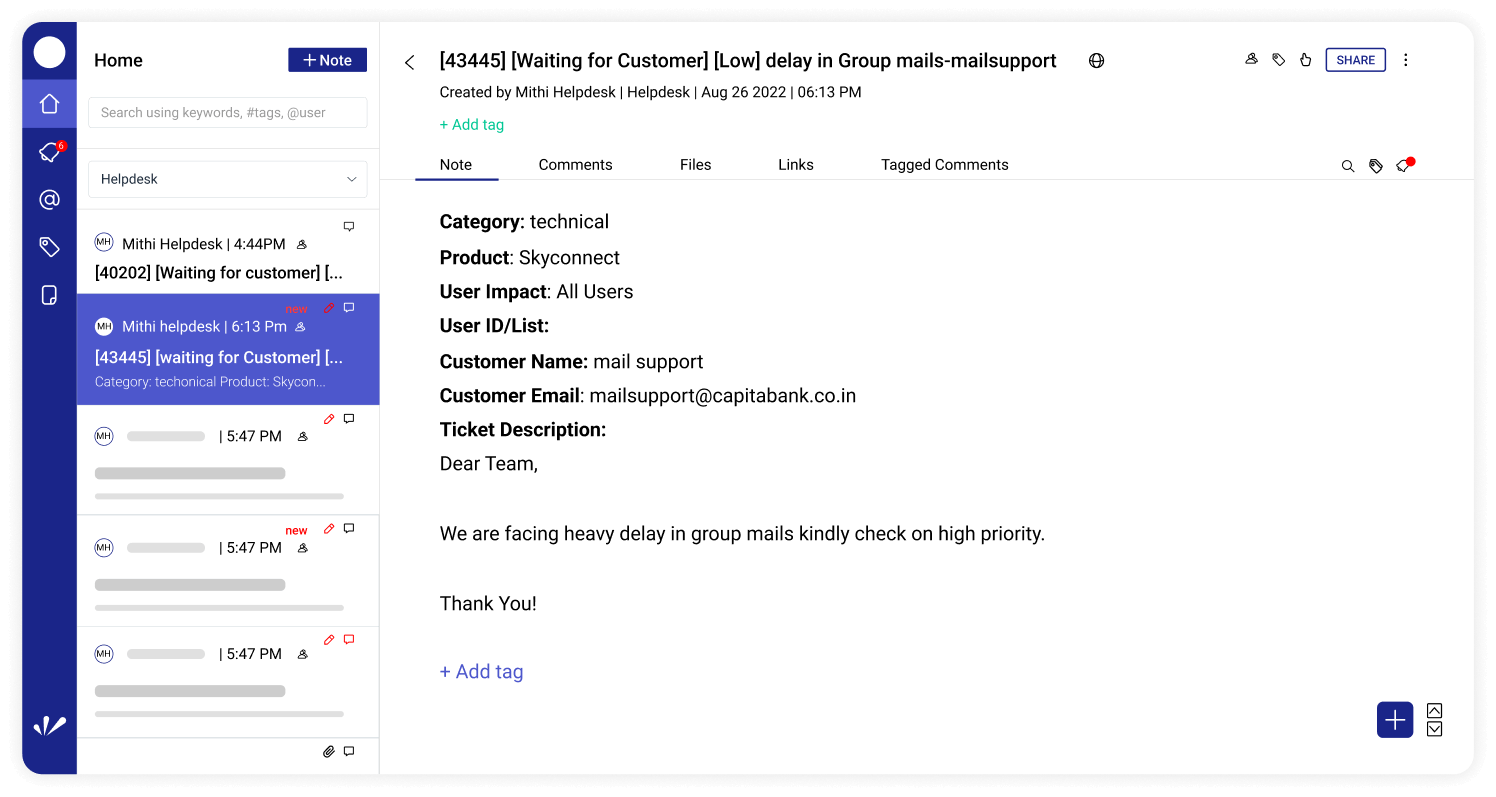Select the Home icon in the sidebar
The height and width of the screenshot is (797, 1496).
pos(49,104)
